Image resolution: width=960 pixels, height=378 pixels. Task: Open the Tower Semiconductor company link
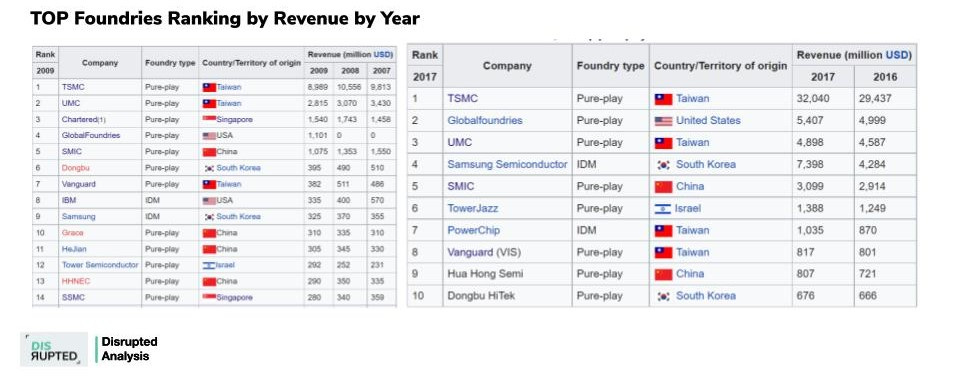(100, 265)
